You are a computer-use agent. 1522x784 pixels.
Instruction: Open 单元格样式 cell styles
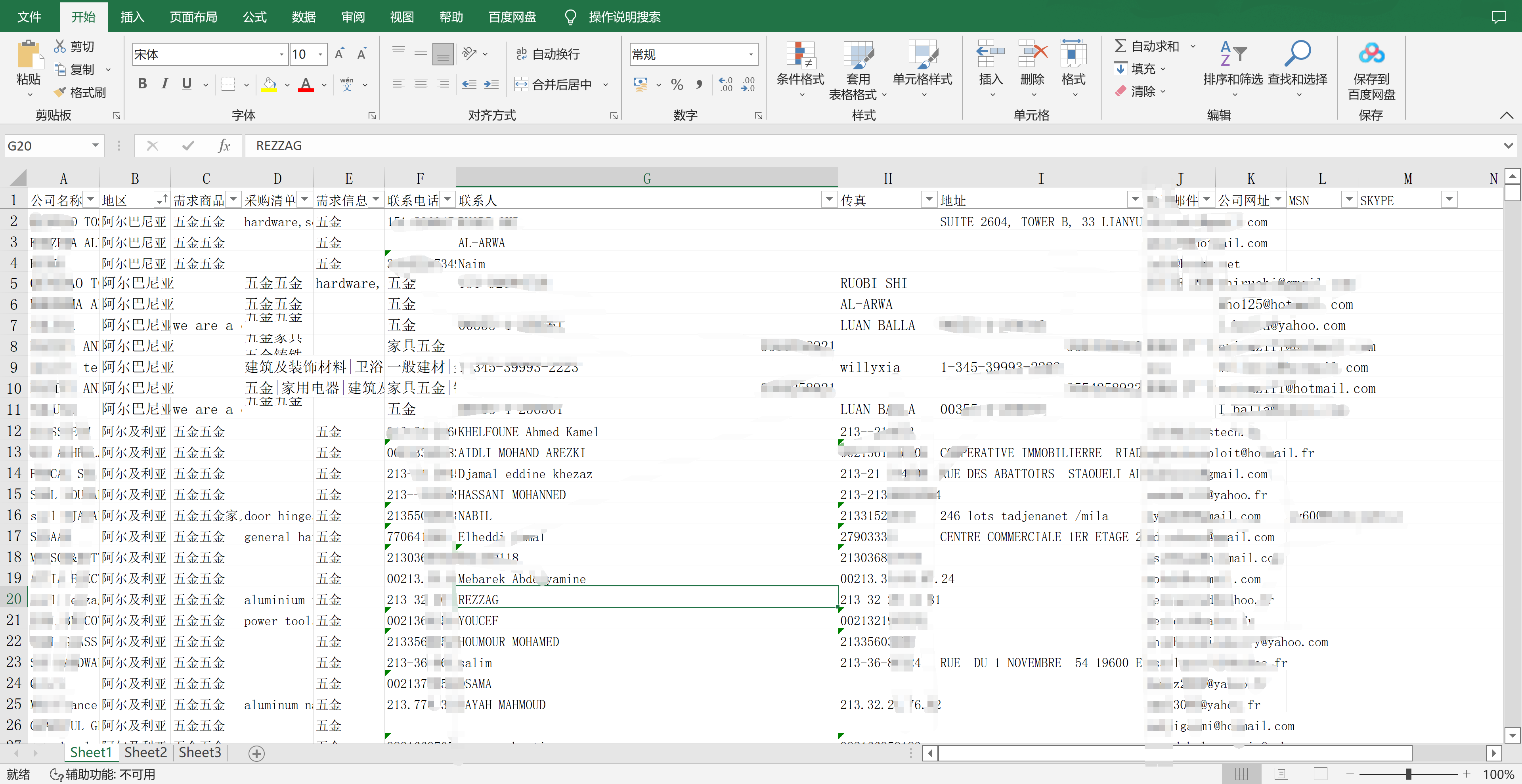(922, 70)
